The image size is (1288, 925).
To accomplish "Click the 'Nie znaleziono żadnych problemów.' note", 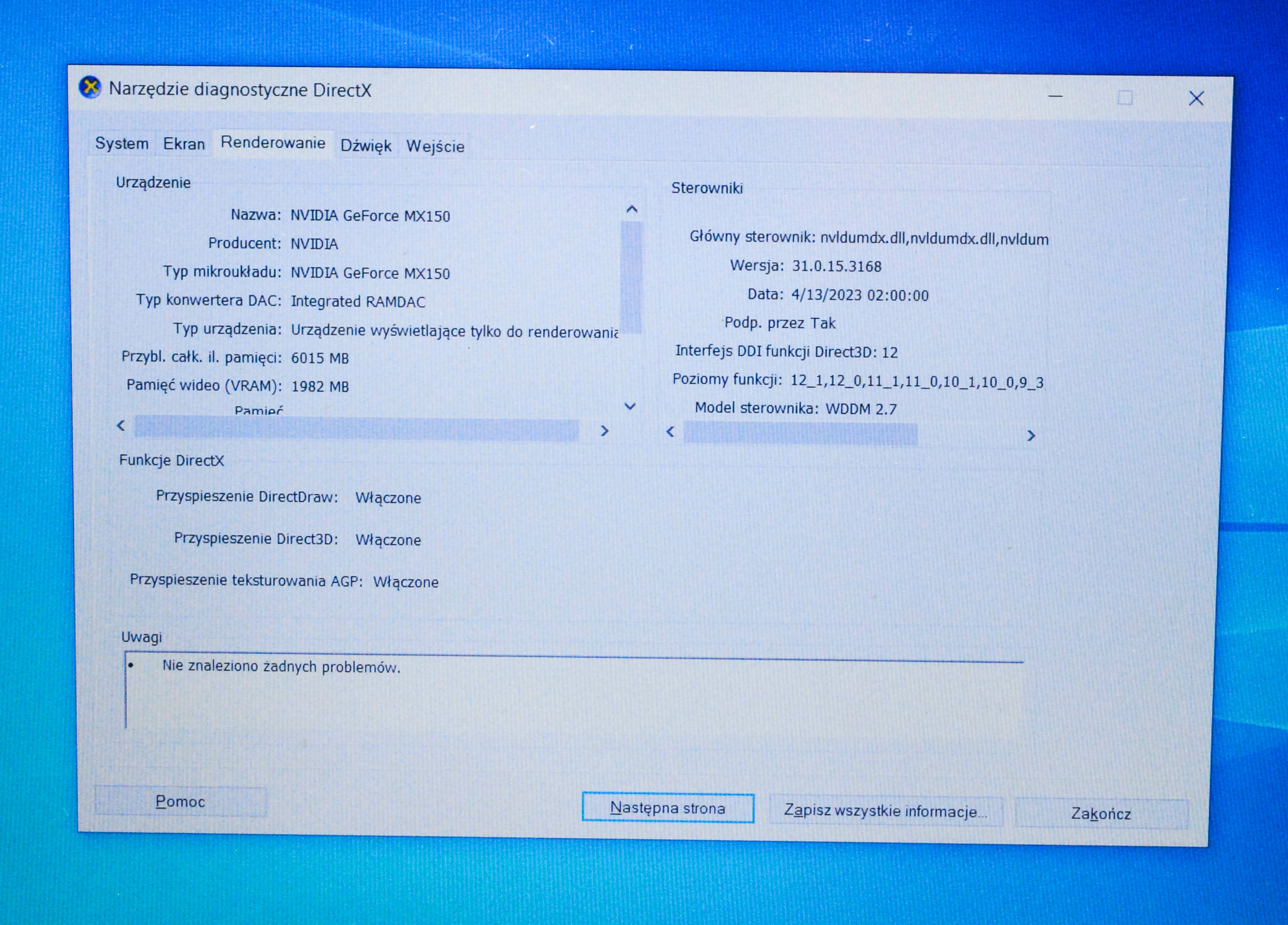I will (281, 666).
